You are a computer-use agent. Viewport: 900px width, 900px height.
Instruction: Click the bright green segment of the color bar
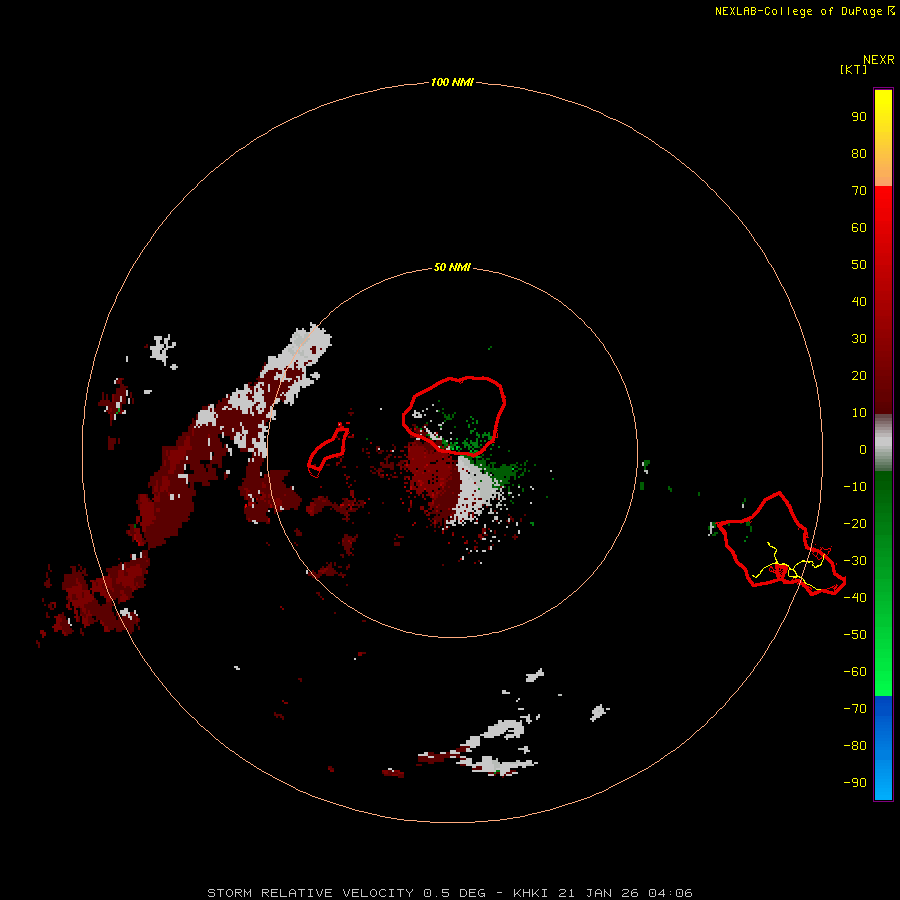(883, 583)
